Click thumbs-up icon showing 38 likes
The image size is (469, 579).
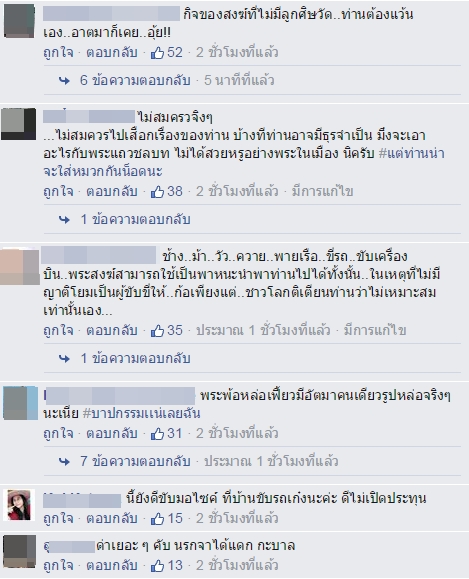point(157,192)
